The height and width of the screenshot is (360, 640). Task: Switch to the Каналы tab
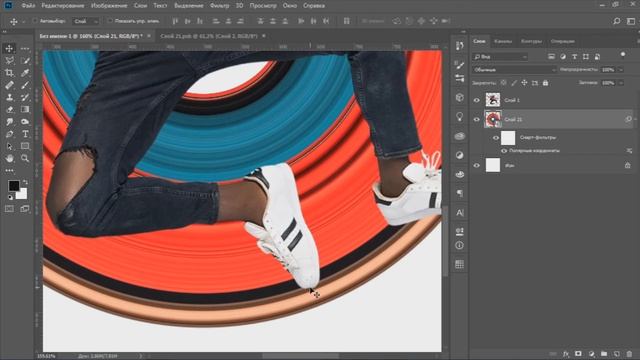tap(503, 41)
